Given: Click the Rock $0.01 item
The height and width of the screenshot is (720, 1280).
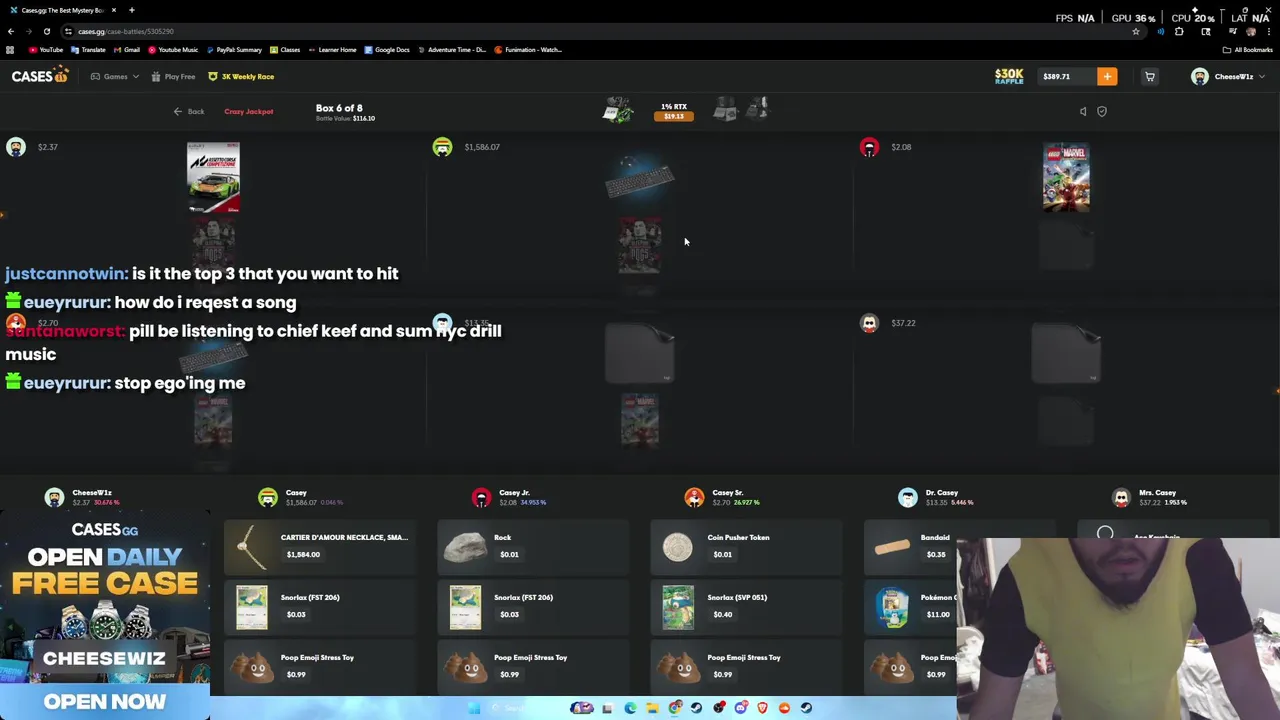Looking at the screenshot, I should pyautogui.click(x=533, y=546).
